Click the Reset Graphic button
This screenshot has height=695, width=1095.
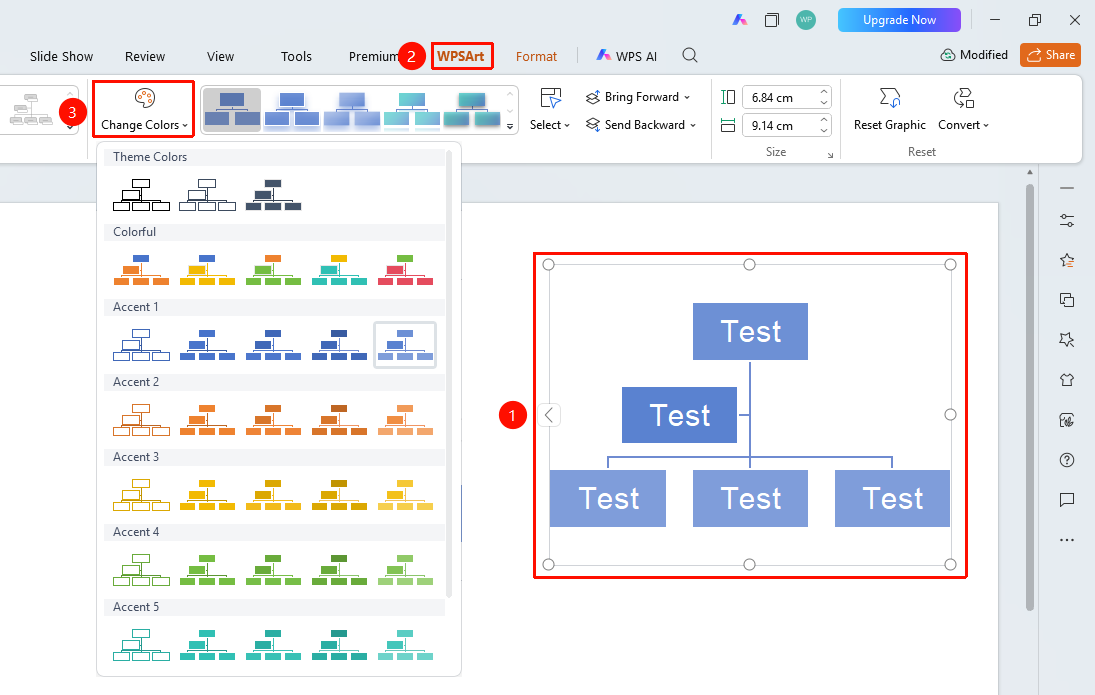click(x=890, y=110)
